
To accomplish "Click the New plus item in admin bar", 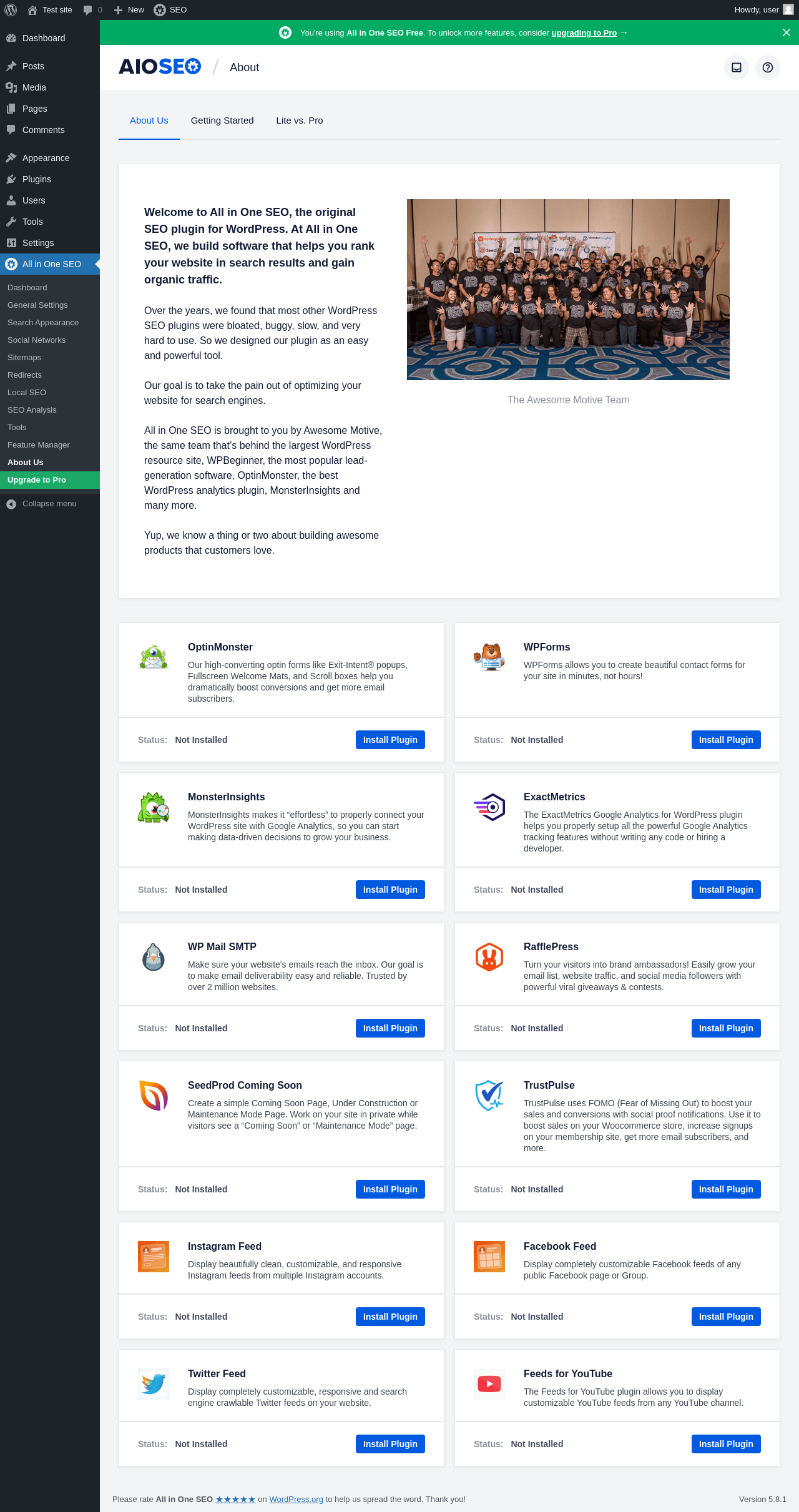I will (129, 10).
